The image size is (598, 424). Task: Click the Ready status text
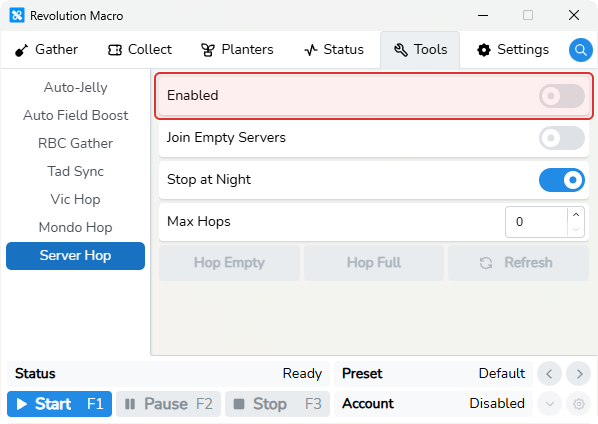point(302,374)
